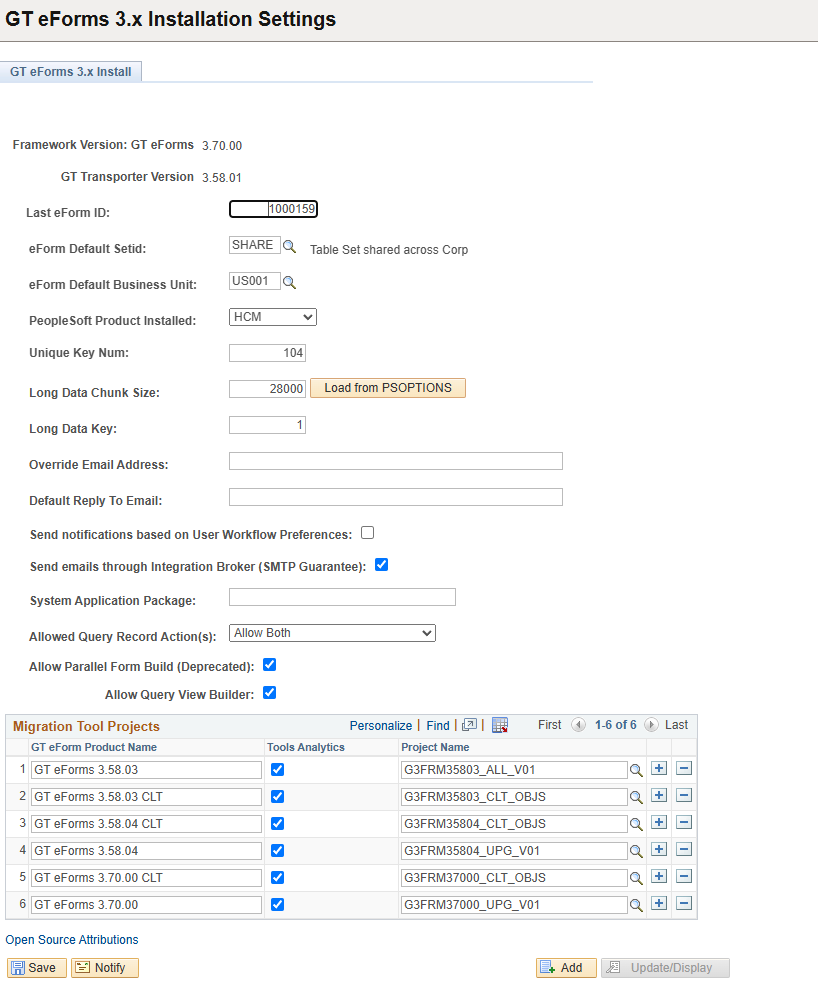Open lookup for project G3FRM37000_CLT_OBJS
The image size is (818, 993).
point(636,878)
